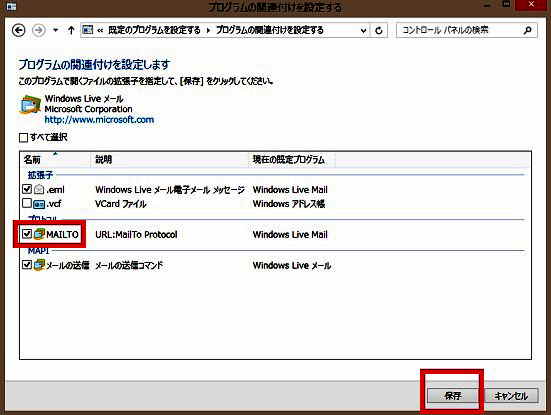Sort by the 現在の既定プログラム column header

[x=292, y=160]
